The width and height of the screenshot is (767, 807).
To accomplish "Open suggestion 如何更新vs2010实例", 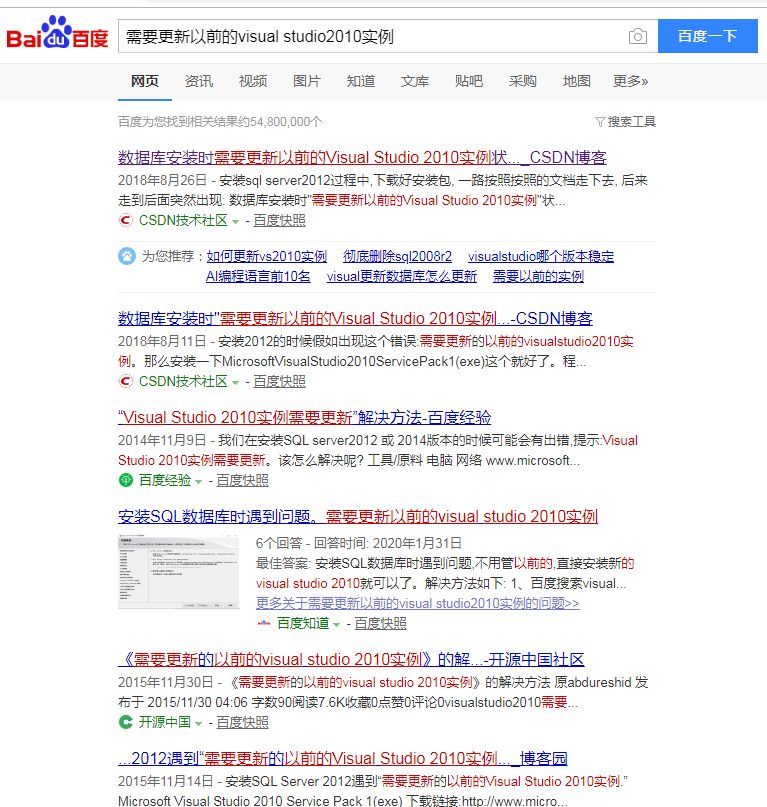I will pyautogui.click(x=267, y=256).
